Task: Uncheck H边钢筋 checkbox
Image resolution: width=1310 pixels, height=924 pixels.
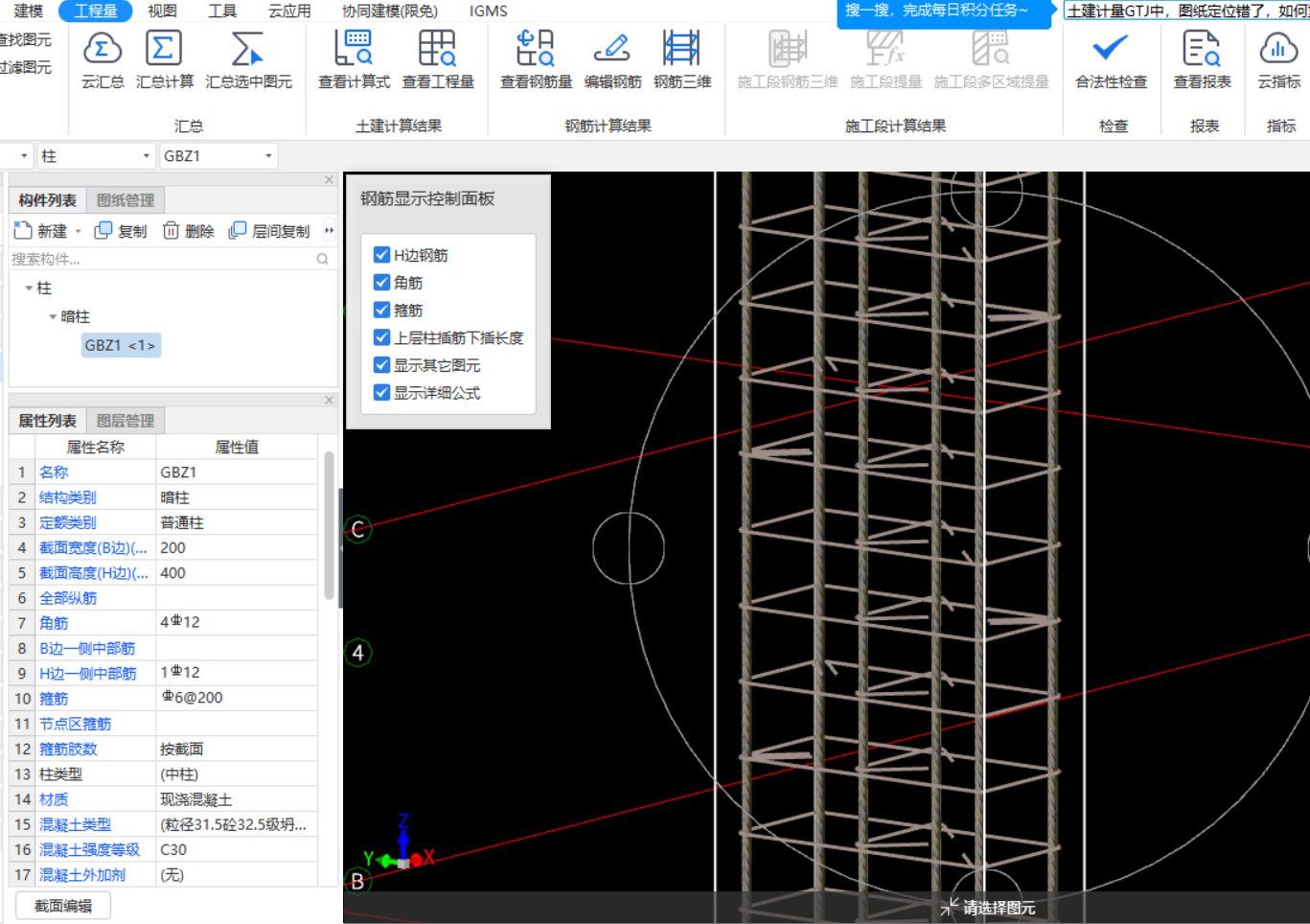Action: tap(381, 255)
